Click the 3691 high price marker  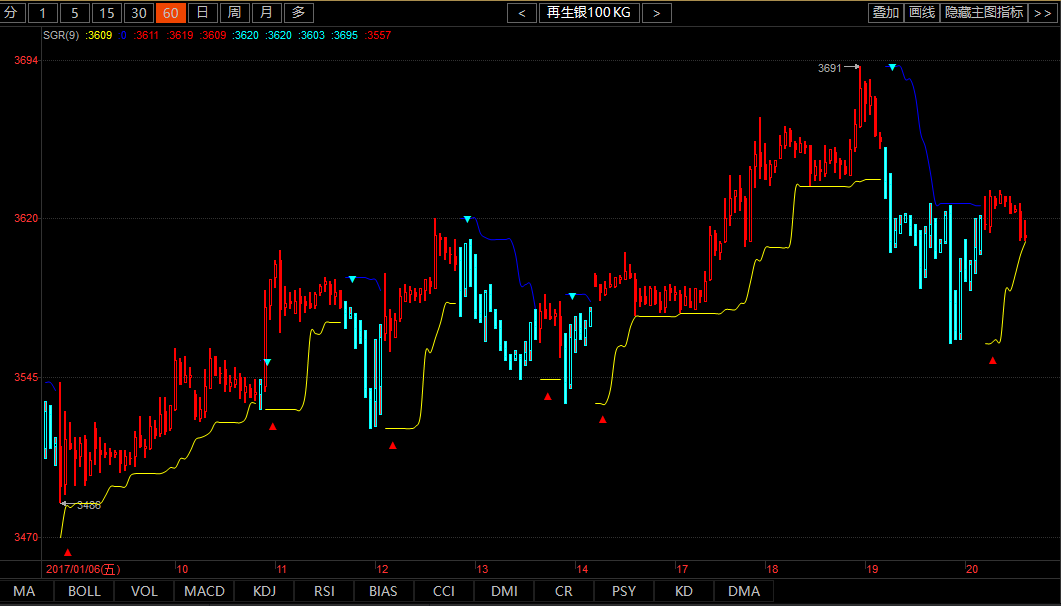click(x=830, y=68)
